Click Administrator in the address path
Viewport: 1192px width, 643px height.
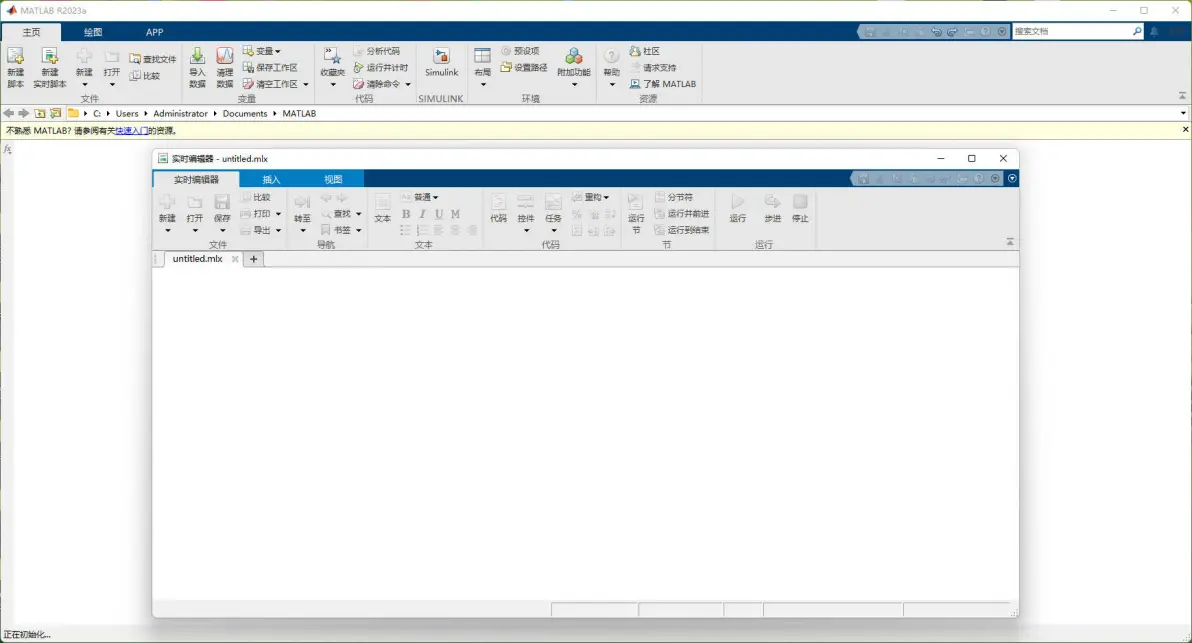pyautogui.click(x=180, y=113)
